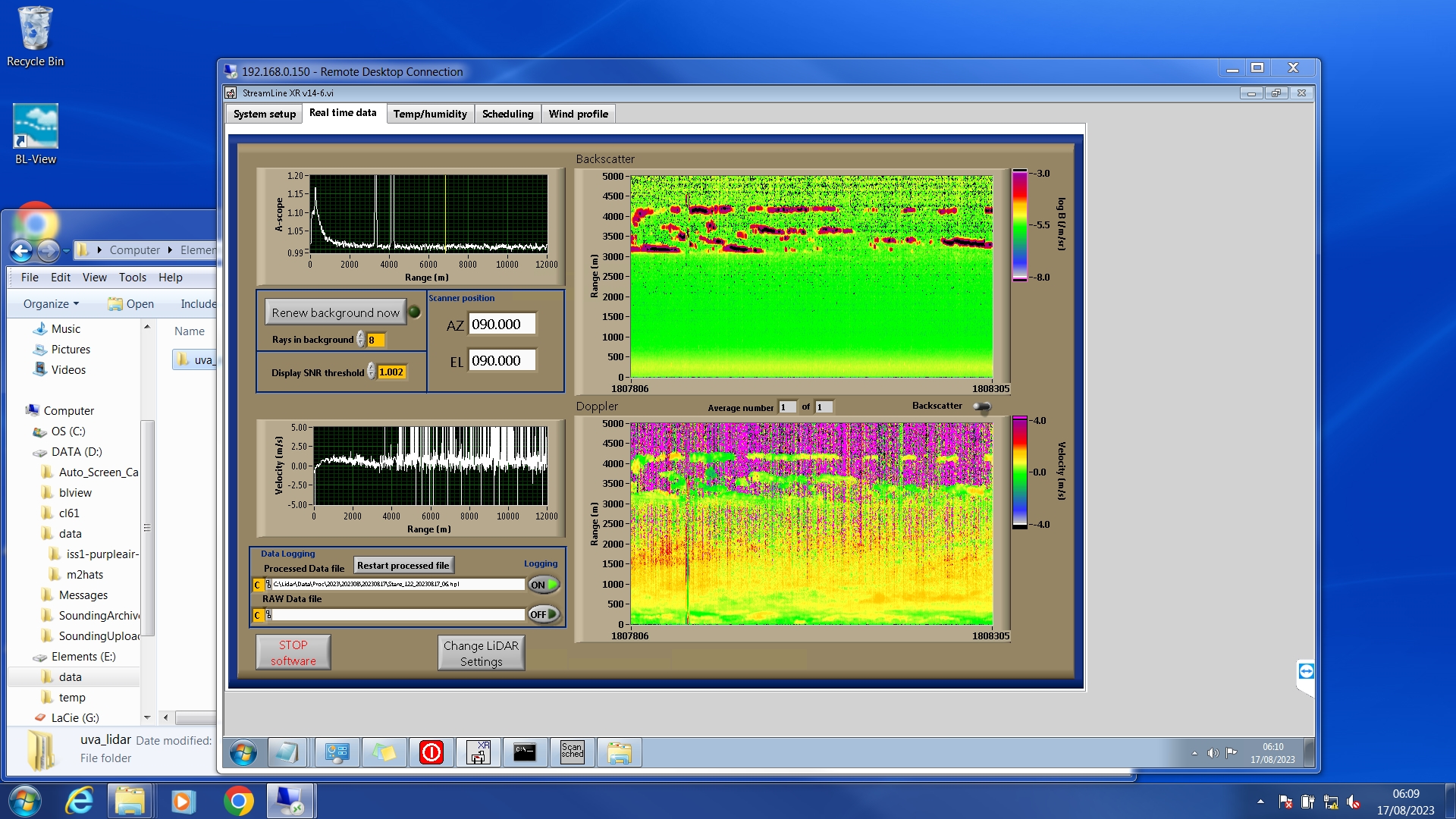Launch Google Chrome from the taskbar
This screenshot has width=1456, height=819.
[238, 801]
